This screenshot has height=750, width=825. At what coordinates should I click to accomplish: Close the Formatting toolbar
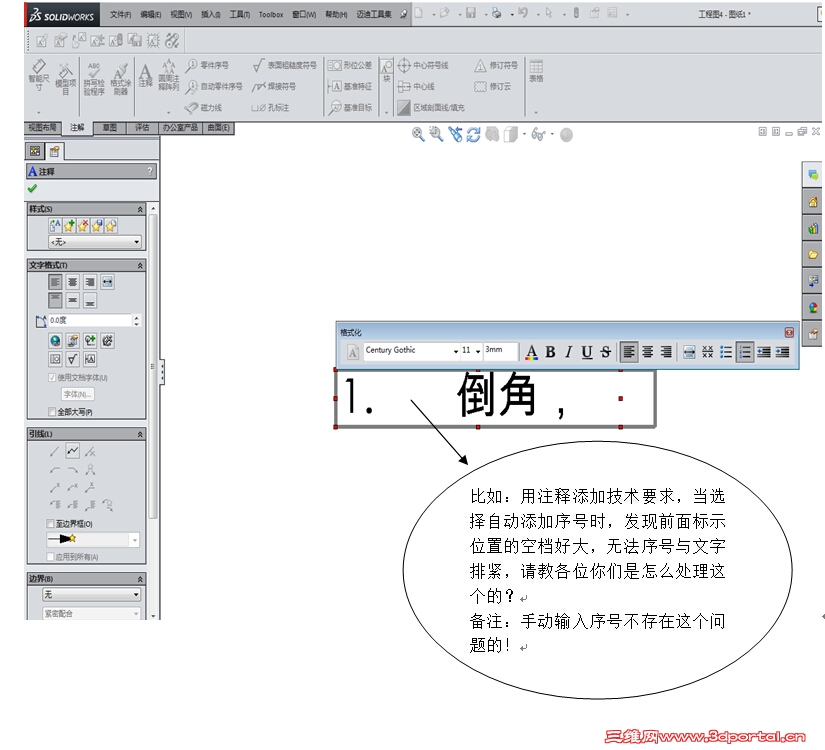pos(789,332)
